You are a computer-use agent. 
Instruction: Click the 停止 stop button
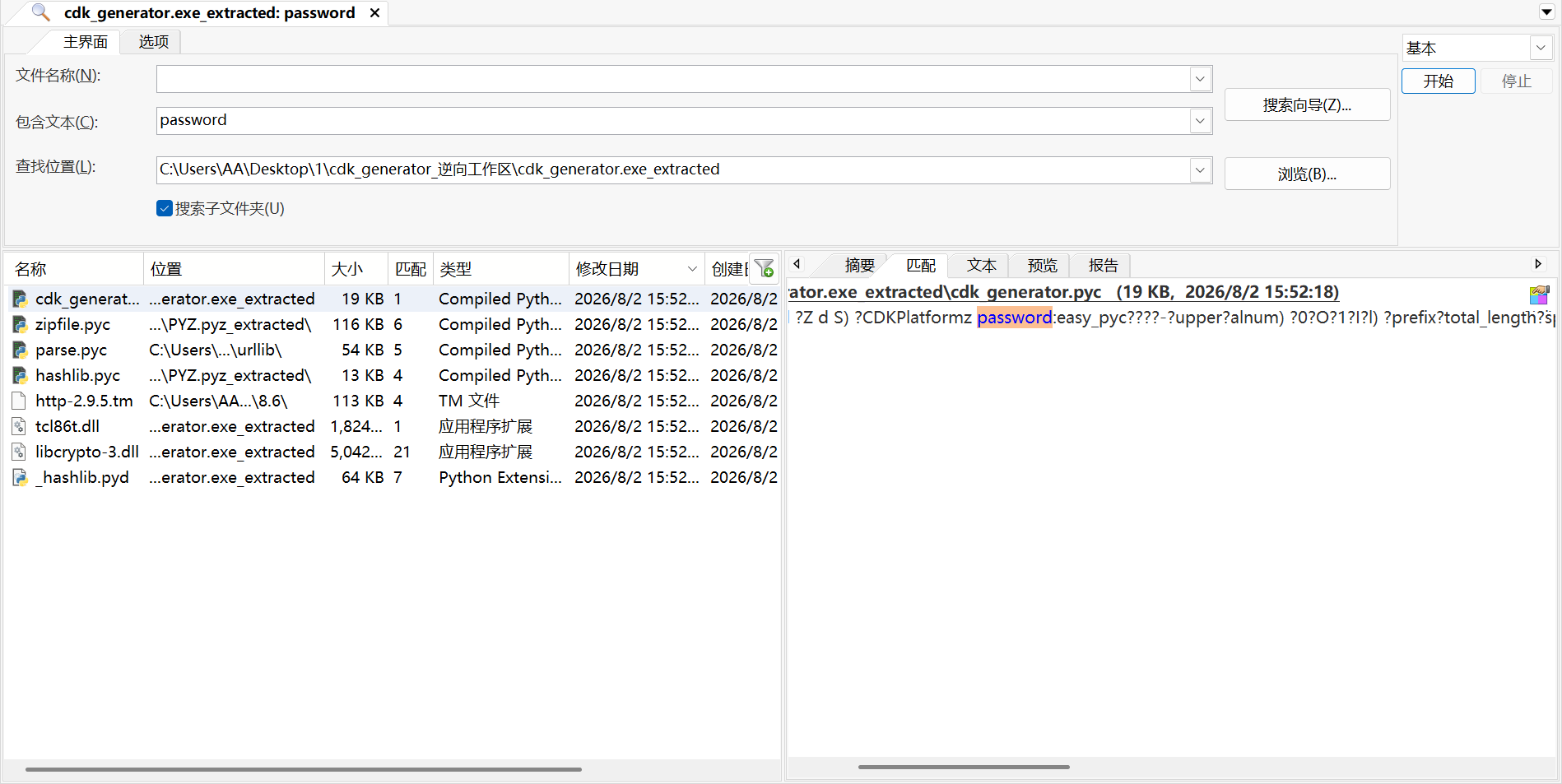tap(1516, 81)
